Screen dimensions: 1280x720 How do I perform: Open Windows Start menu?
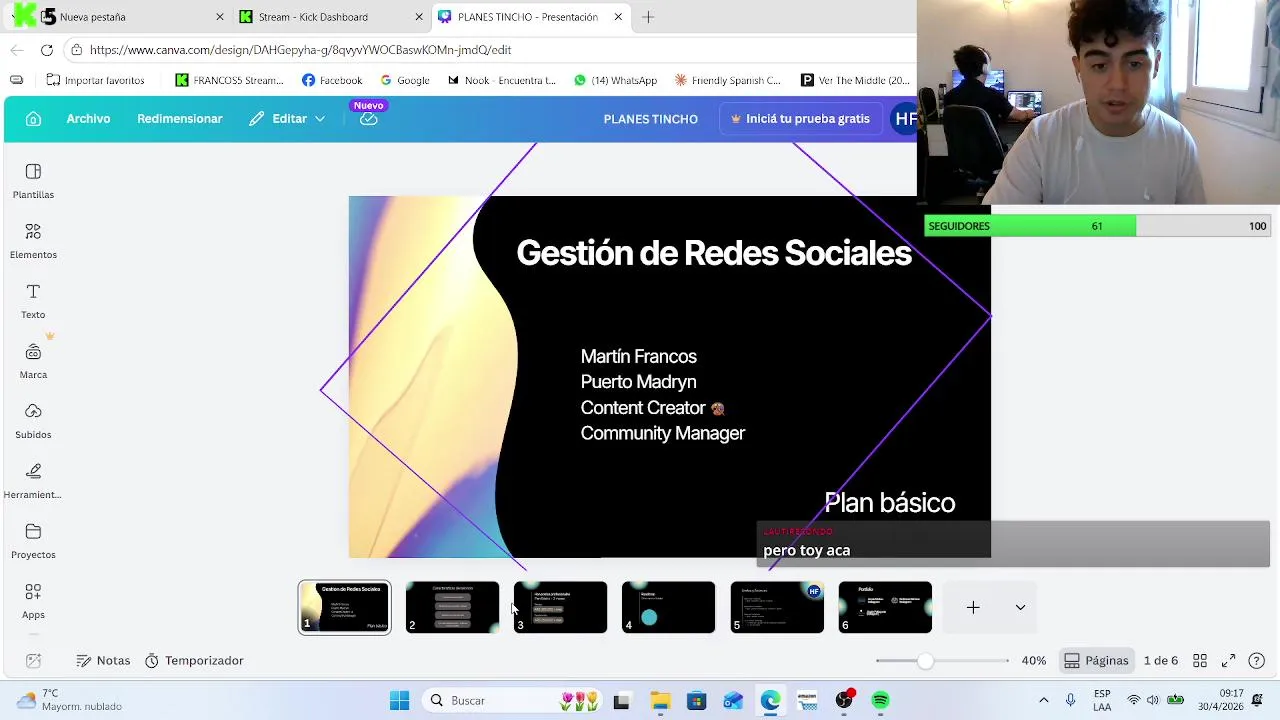399,701
